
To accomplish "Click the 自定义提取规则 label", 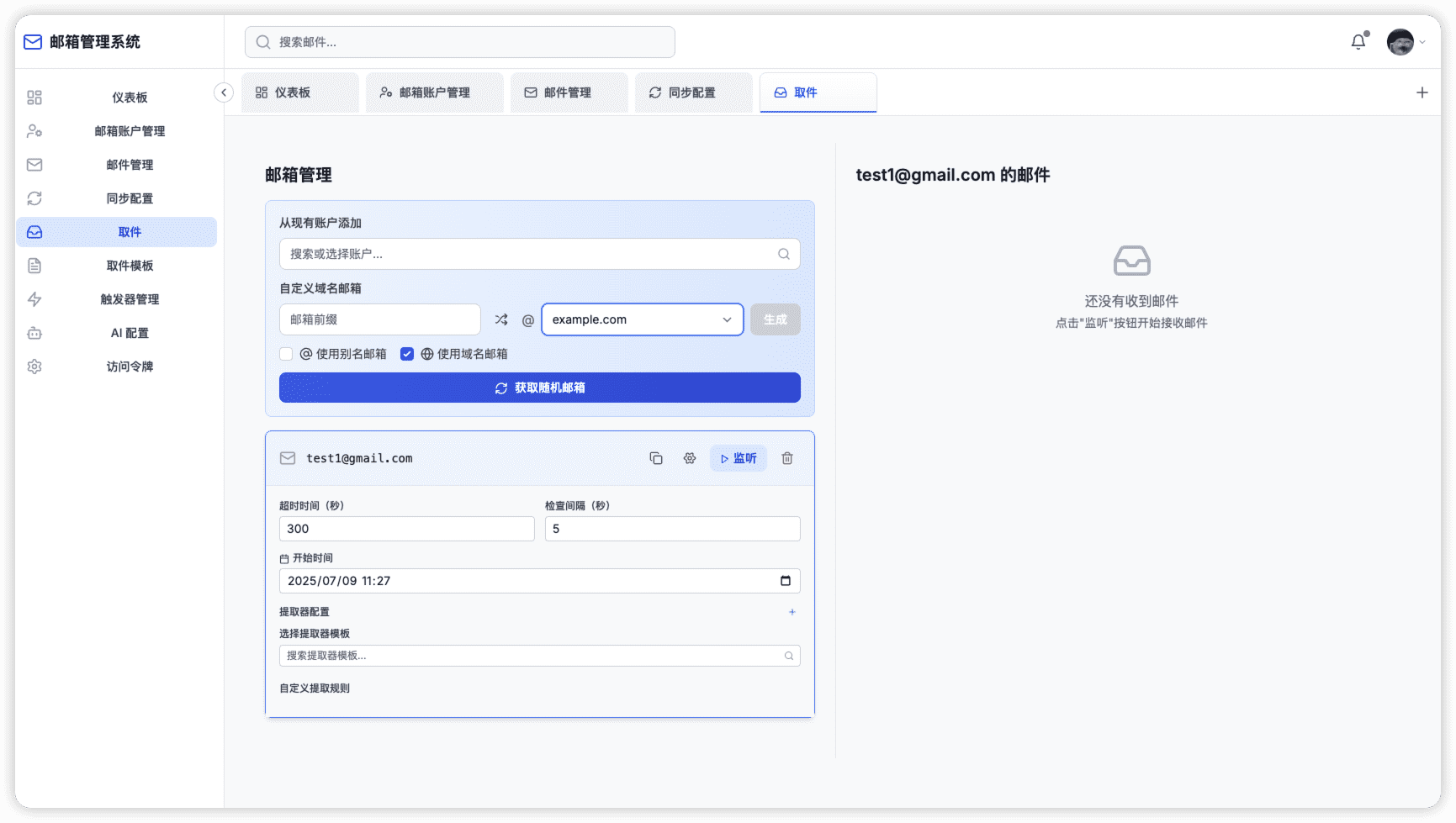I will pyautogui.click(x=315, y=688).
